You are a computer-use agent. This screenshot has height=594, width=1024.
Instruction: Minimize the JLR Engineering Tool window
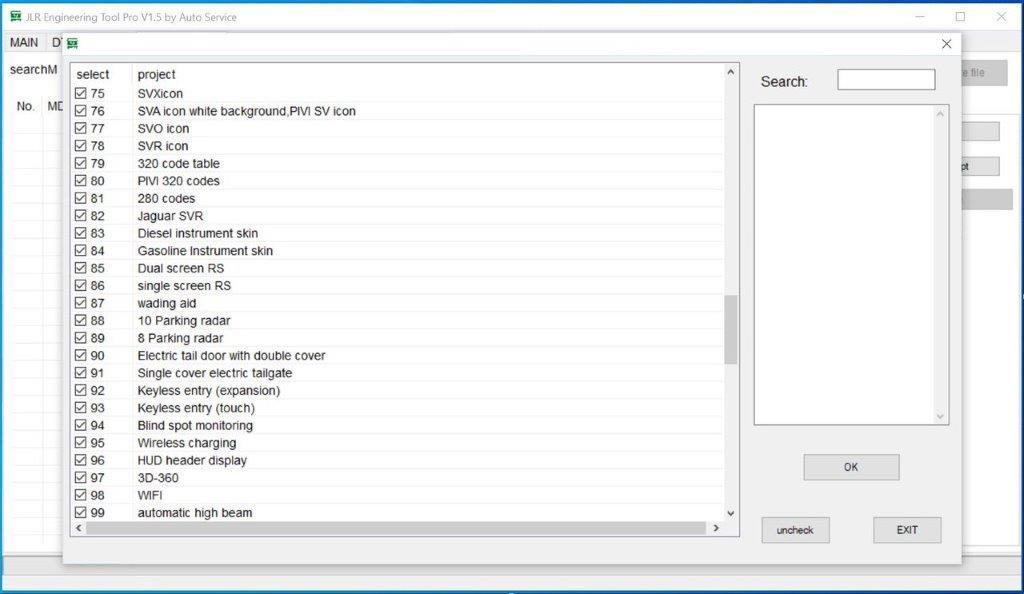tap(920, 16)
